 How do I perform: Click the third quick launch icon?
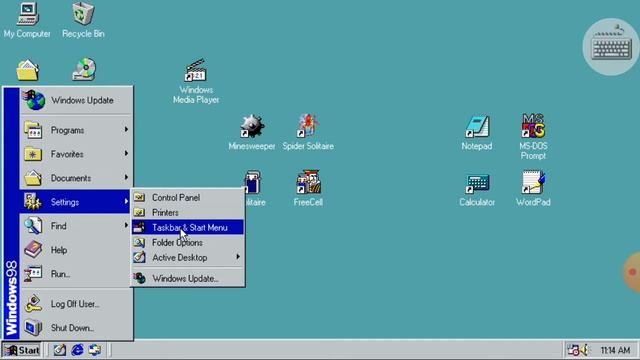[x=95, y=350]
